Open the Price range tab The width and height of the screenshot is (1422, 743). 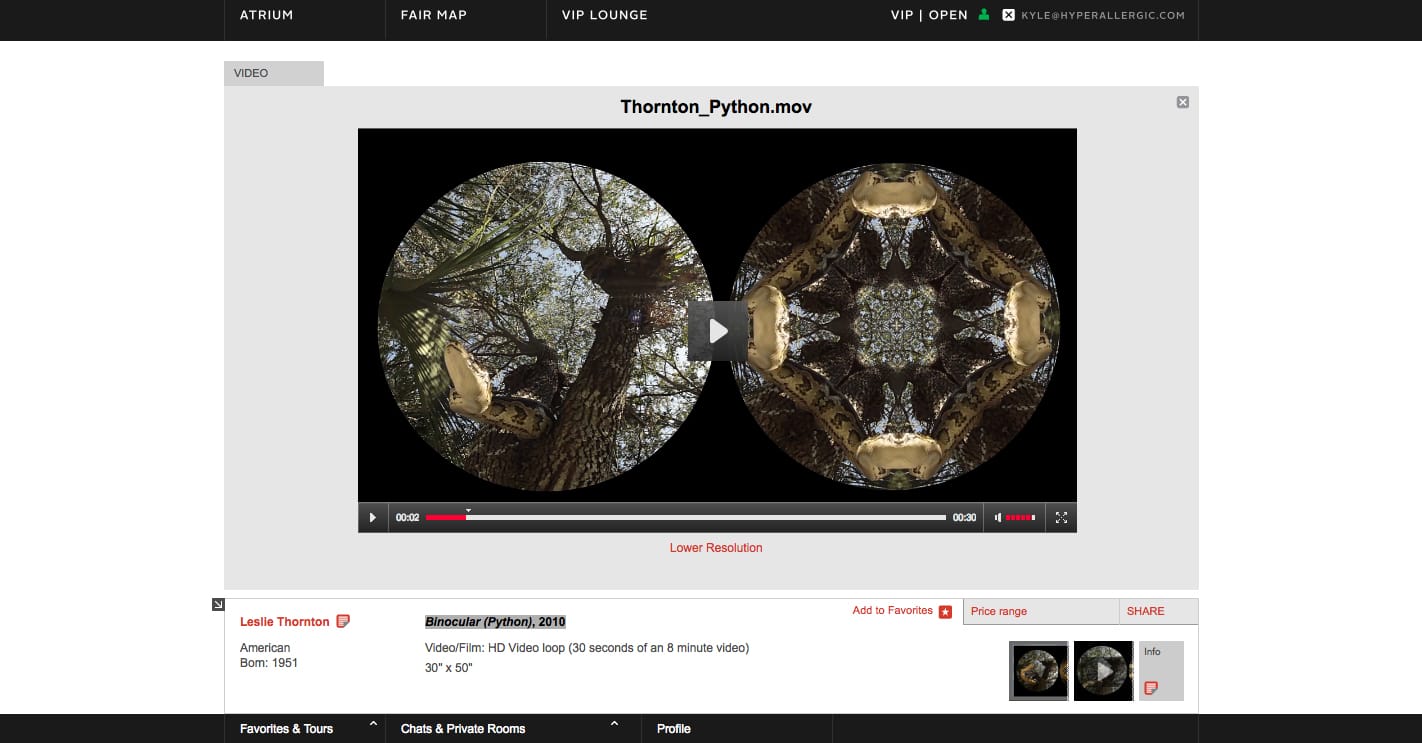pyautogui.click(x=999, y=611)
